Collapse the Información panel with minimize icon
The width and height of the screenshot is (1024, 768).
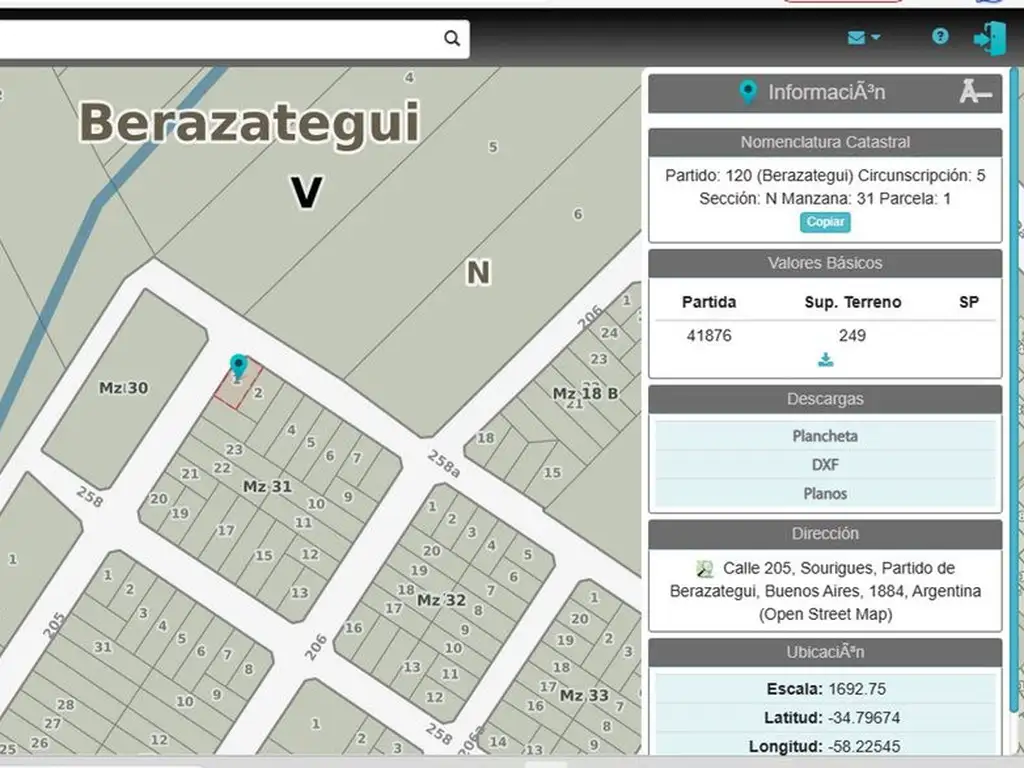point(975,93)
